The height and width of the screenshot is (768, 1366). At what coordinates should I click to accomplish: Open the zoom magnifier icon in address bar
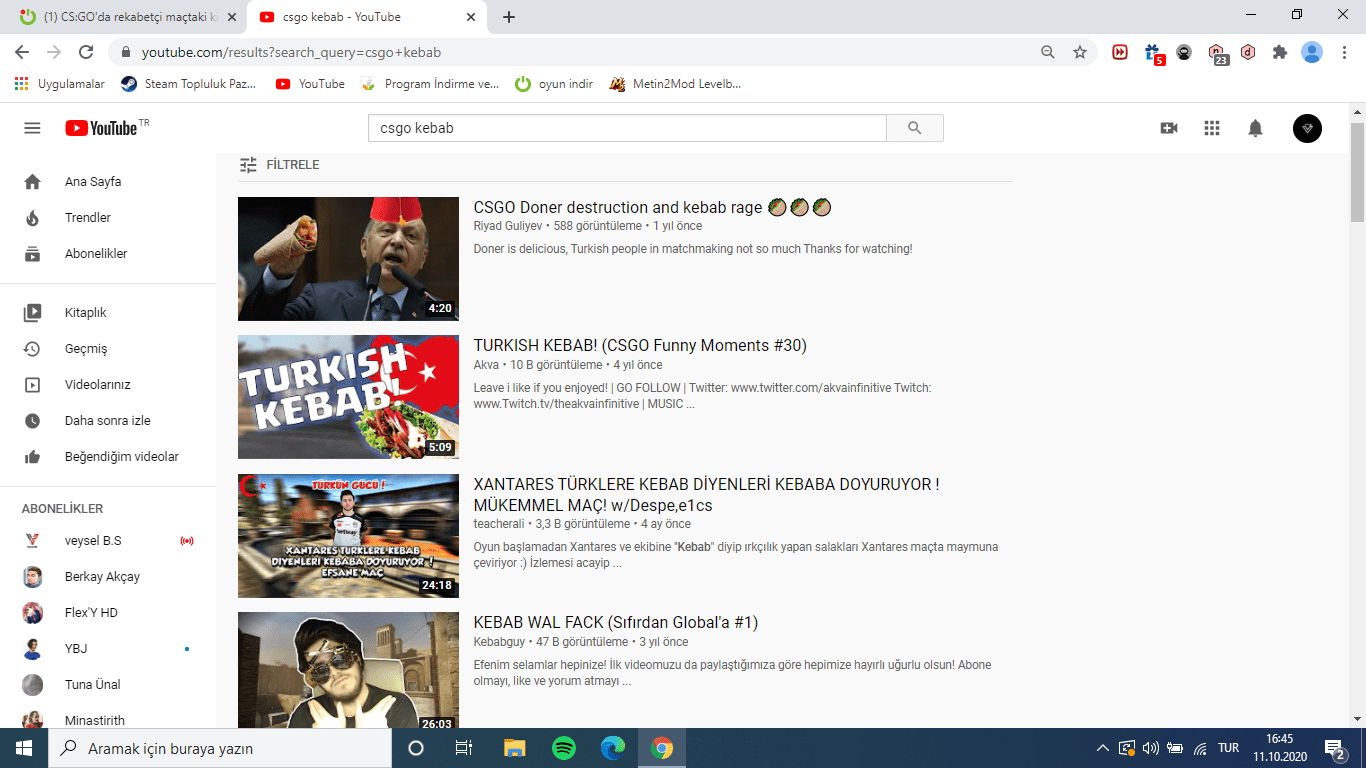click(1048, 52)
